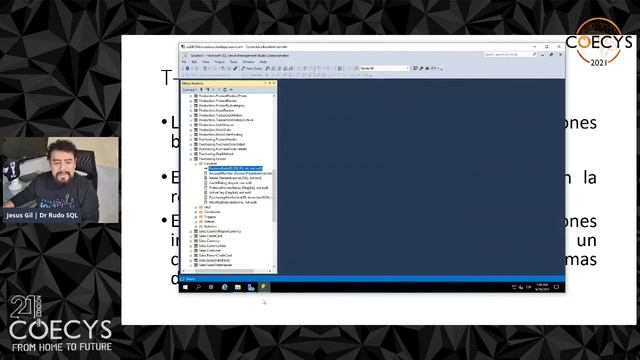640x360 pixels.
Task: Select the Production.ProductReview table
Action: click(x=218, y=101)
